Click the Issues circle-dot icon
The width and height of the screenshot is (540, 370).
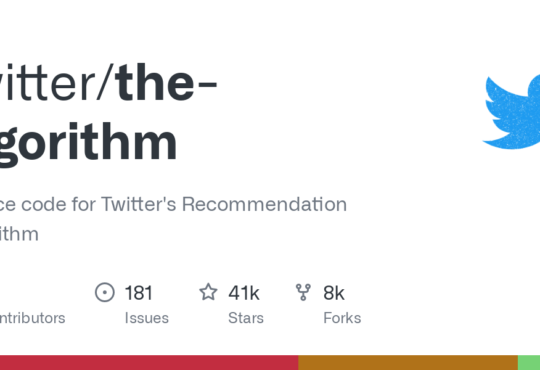tap(105, 292)
